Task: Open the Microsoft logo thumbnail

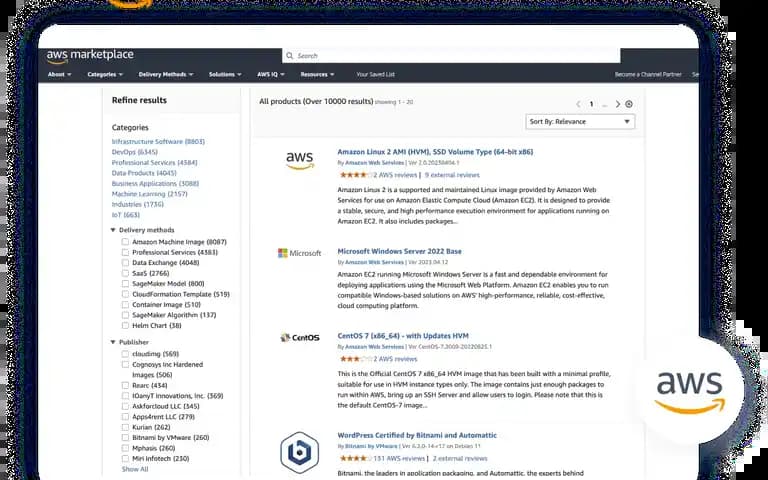Action: coord(299,253)
